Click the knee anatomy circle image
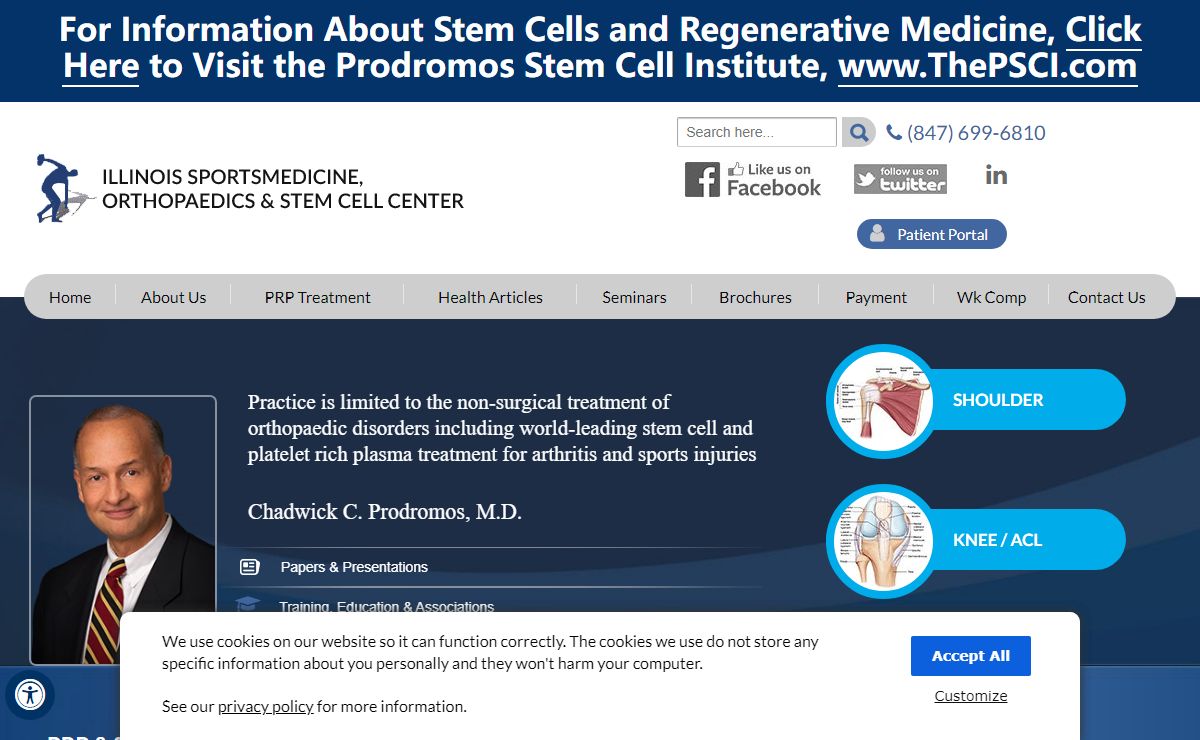Screen dimensions: 1200x740 click(x=881, y=540)
